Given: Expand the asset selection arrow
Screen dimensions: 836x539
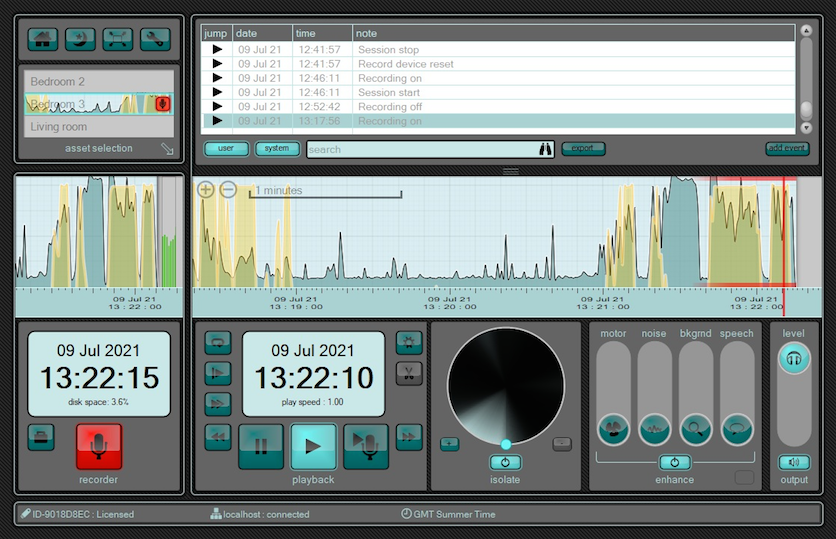Looking at the screenshot, I should coord(167,149).
